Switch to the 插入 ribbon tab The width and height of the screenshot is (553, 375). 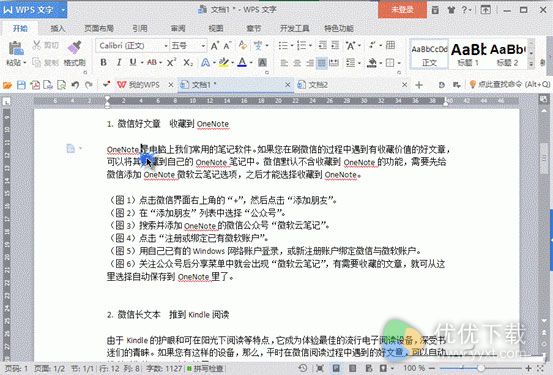(x=58, y=29)
